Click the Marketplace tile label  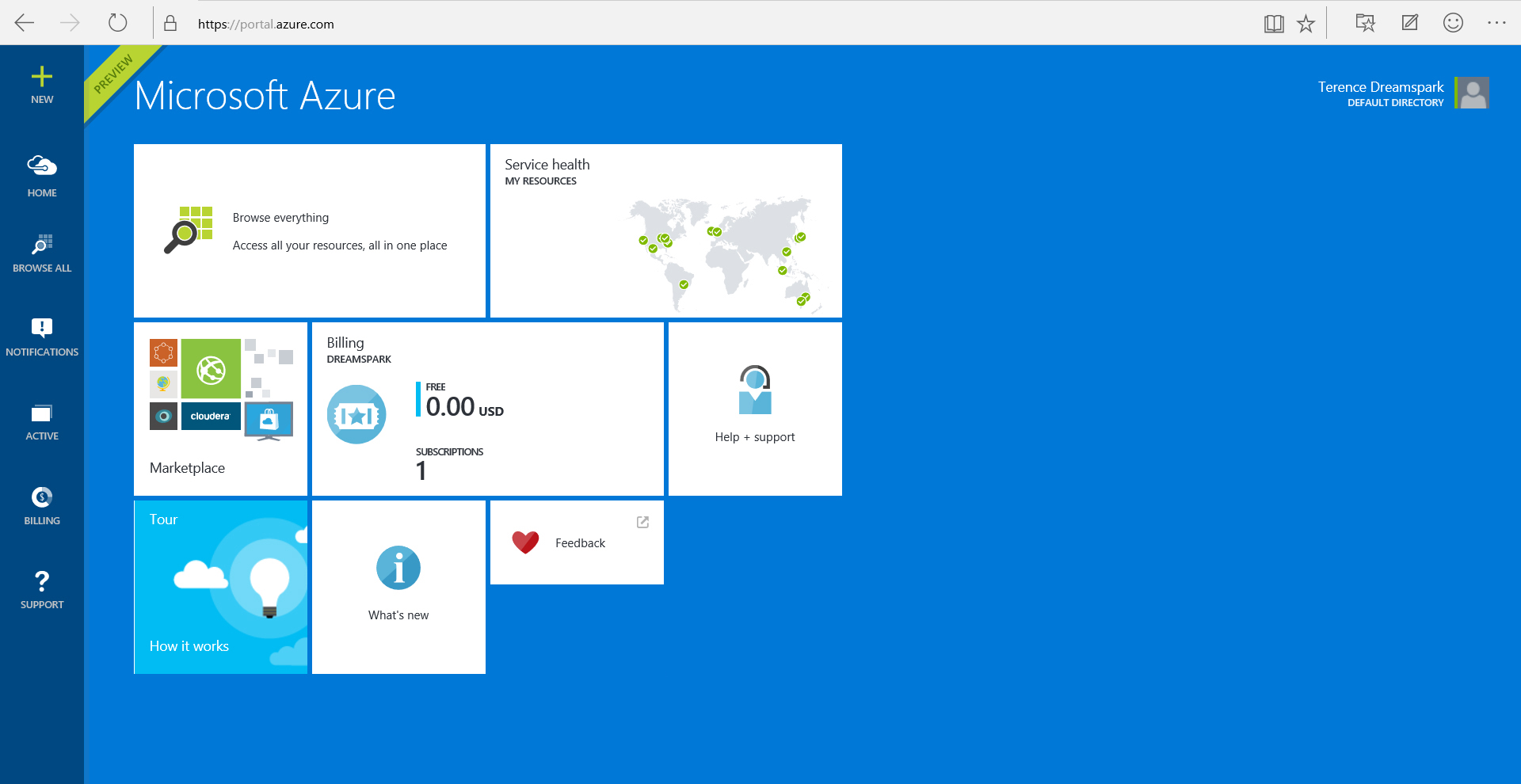point(187,468)
